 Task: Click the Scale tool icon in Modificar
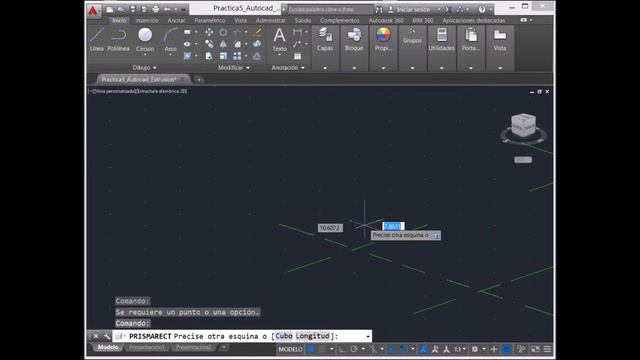tap(223, 56)
